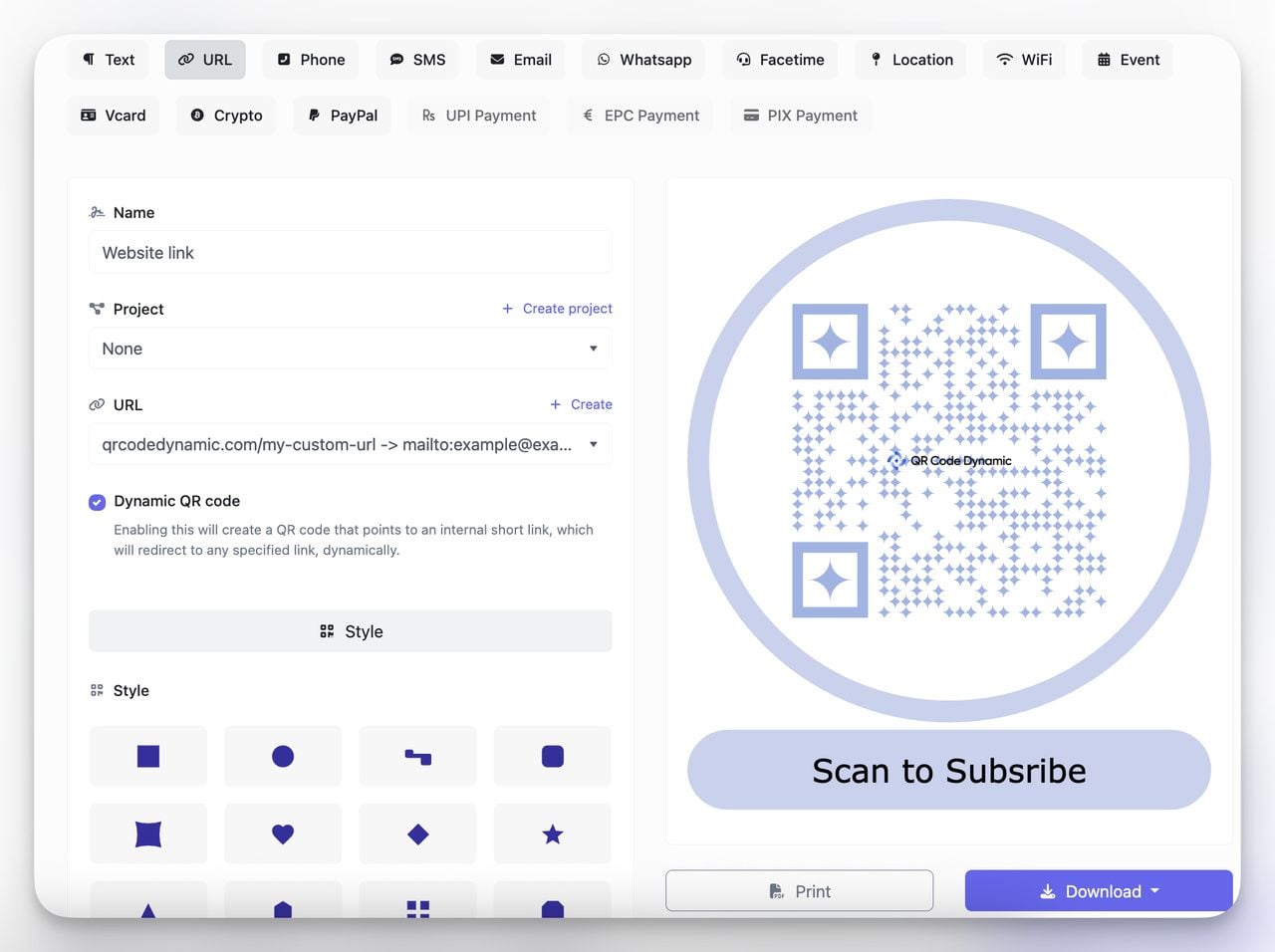The width and height of the screenshot is (1275, 952).
Task: Select the diamond shape style
Action: point(418,834)
